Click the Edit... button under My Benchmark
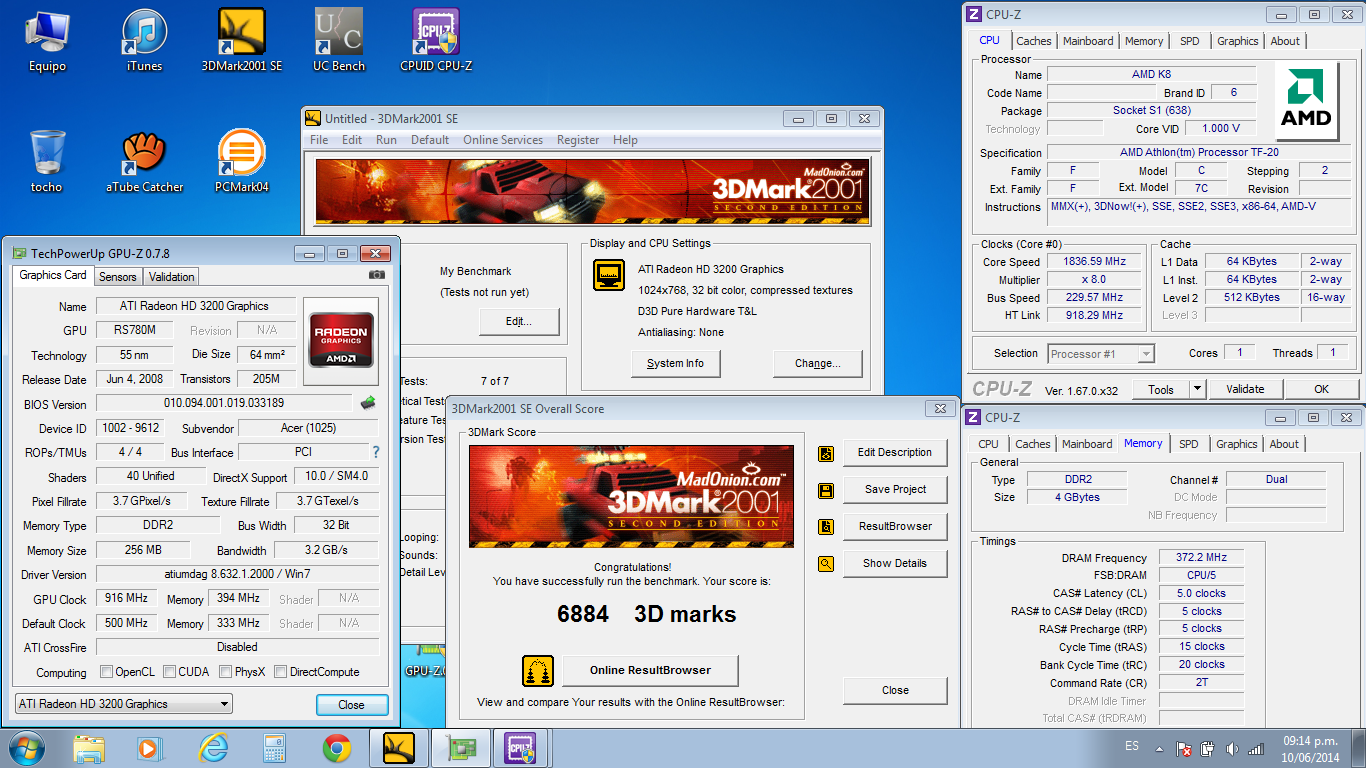Image resolution: width=1366 pixels, height=768 pixels. [518, 321]
